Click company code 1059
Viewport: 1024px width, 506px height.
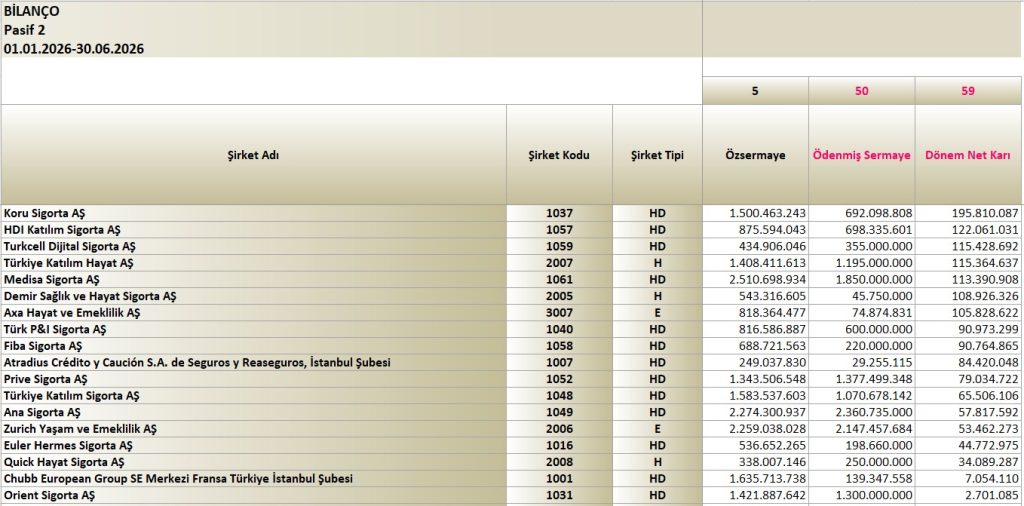(559, 247)
